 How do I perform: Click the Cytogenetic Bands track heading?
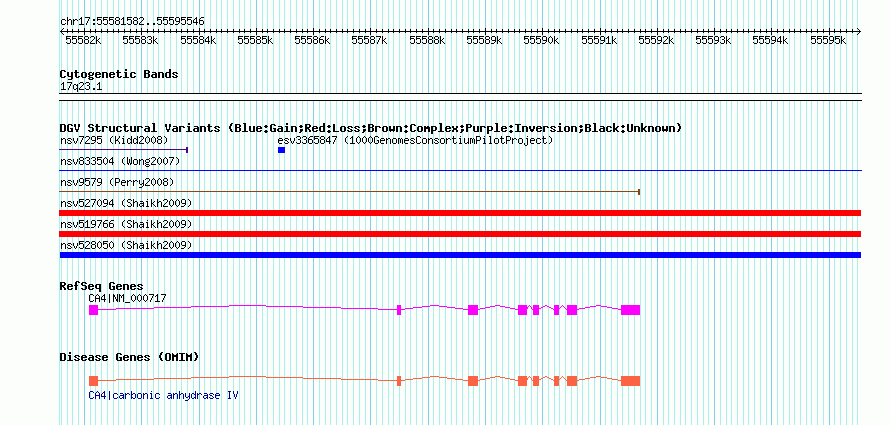(x=119, y=74)
